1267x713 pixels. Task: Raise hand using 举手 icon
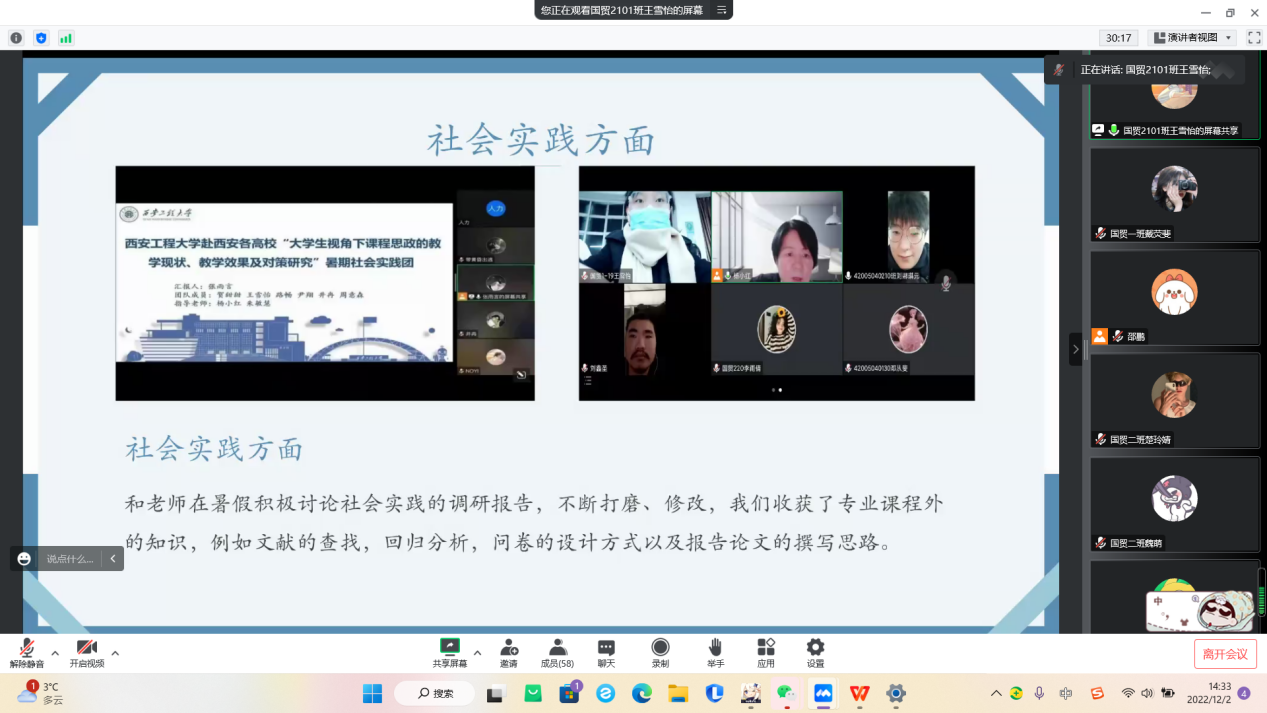tap(715, 653)
